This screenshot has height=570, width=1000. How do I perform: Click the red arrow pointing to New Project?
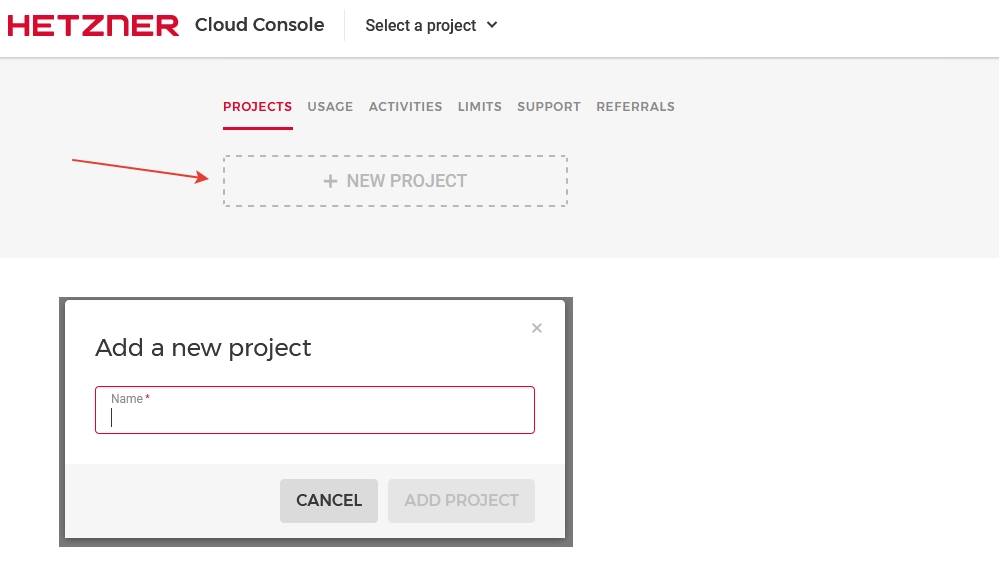pos(140,169)
